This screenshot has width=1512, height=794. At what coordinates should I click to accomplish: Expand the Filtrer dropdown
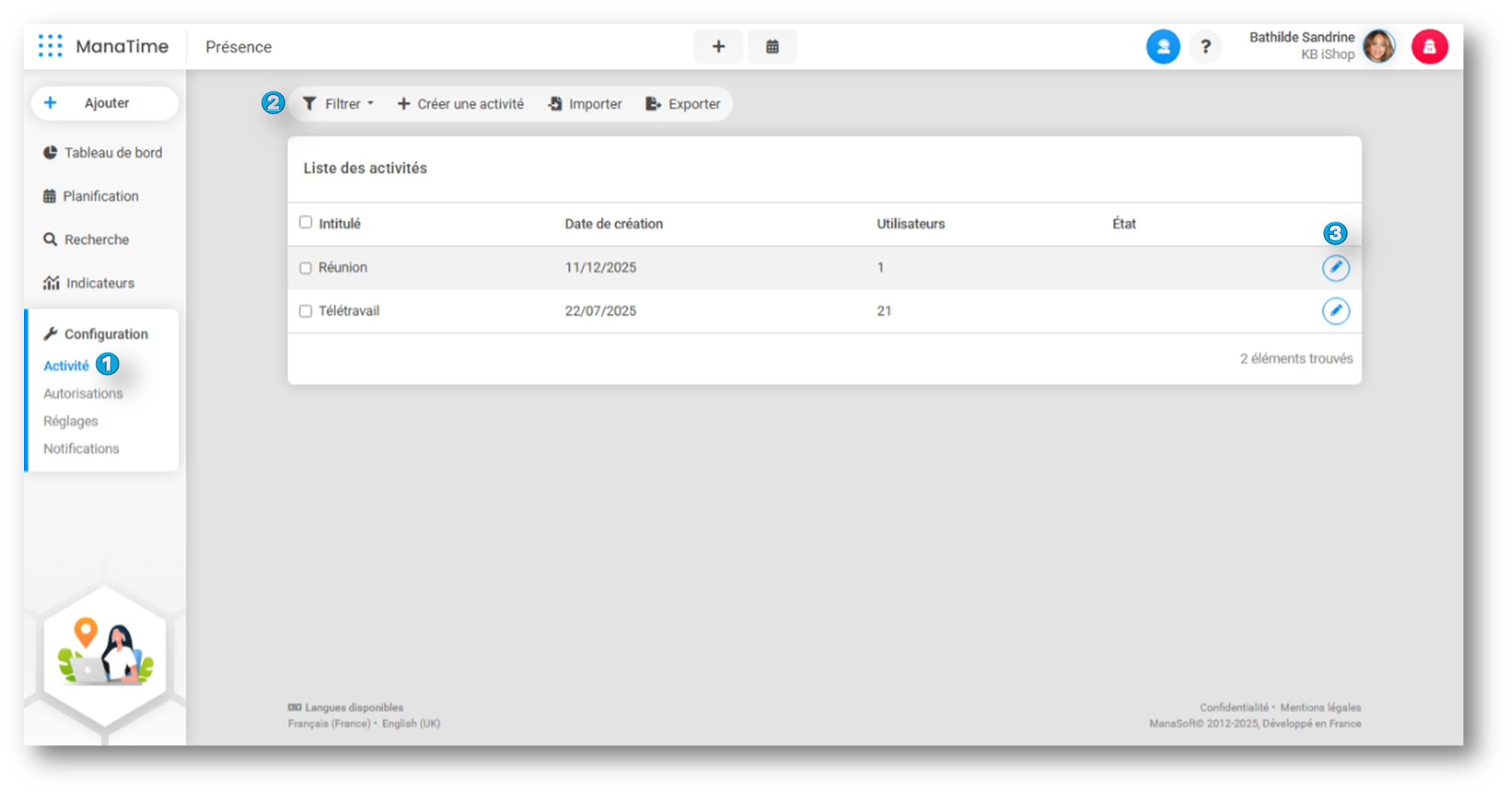338,104
